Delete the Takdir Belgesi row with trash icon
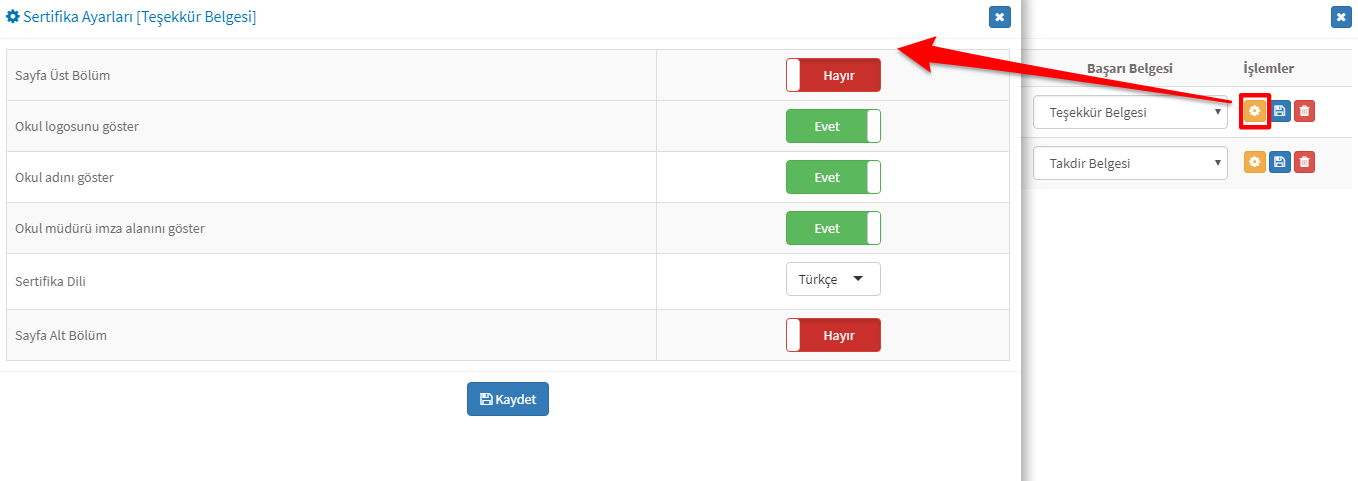The image size is (1358, 481). pyautogui.click(x=1304, y=162)
